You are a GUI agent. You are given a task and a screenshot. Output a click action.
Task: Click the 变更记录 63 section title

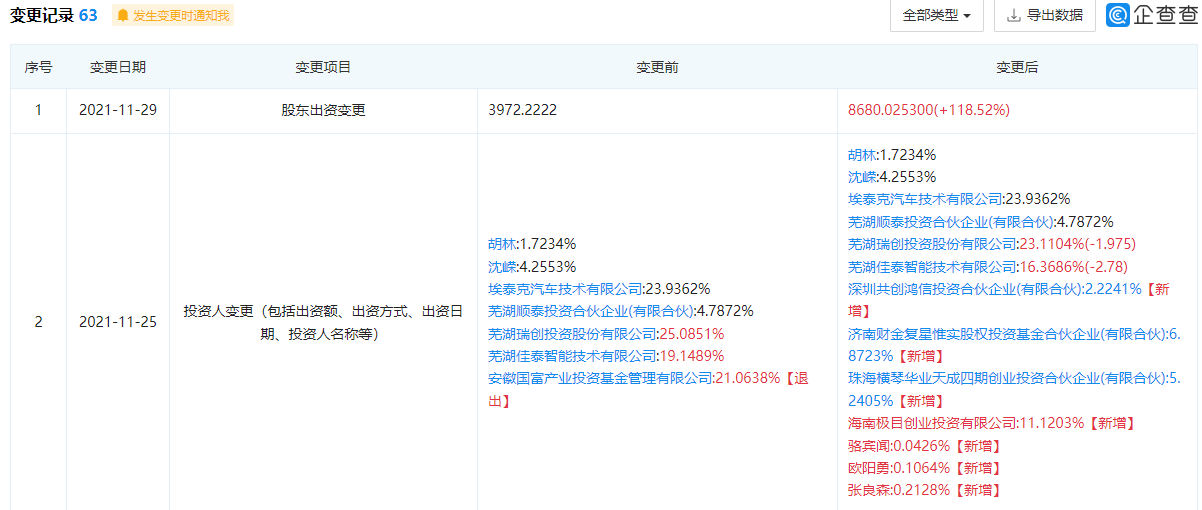54,16
